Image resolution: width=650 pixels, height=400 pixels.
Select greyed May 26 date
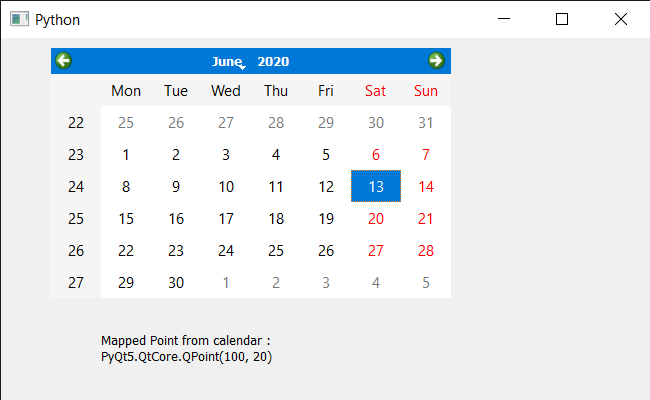tap(176, 122)
